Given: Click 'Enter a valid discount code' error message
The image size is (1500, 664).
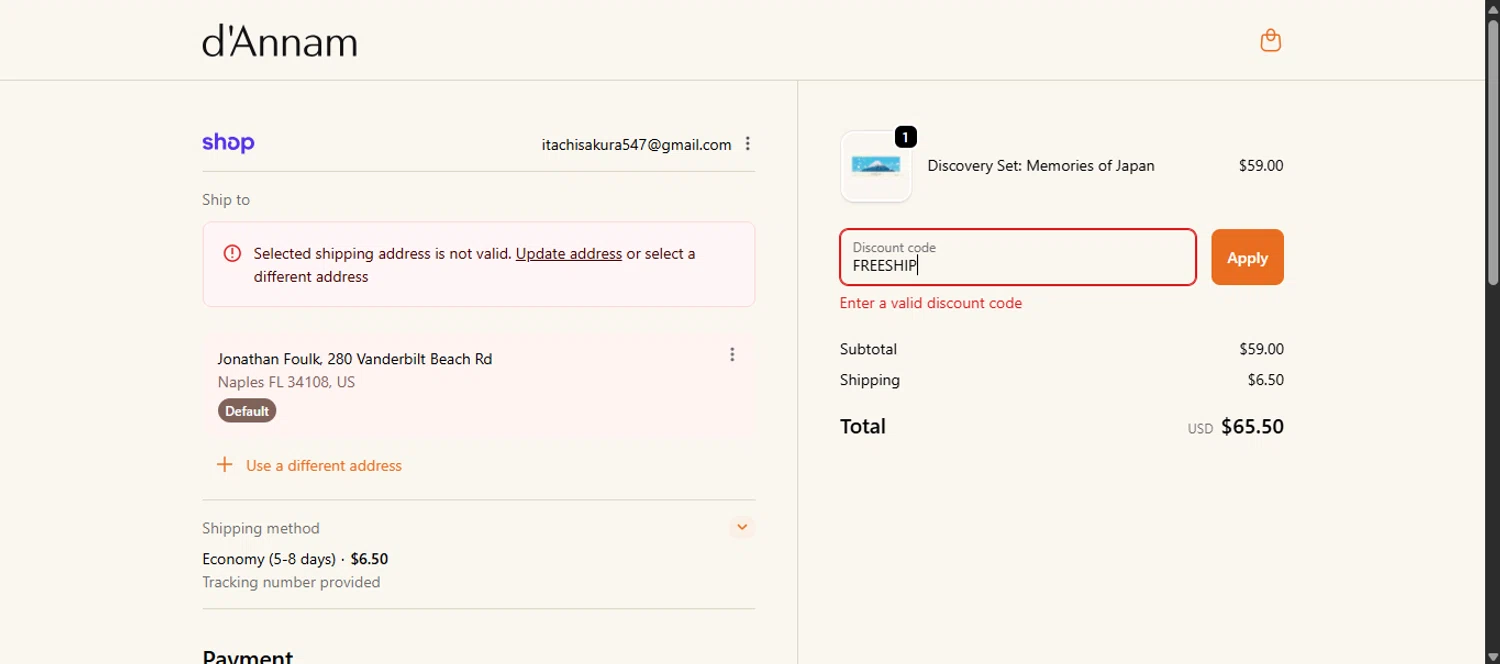Looking at the screenshot, I should click(931, 303).
